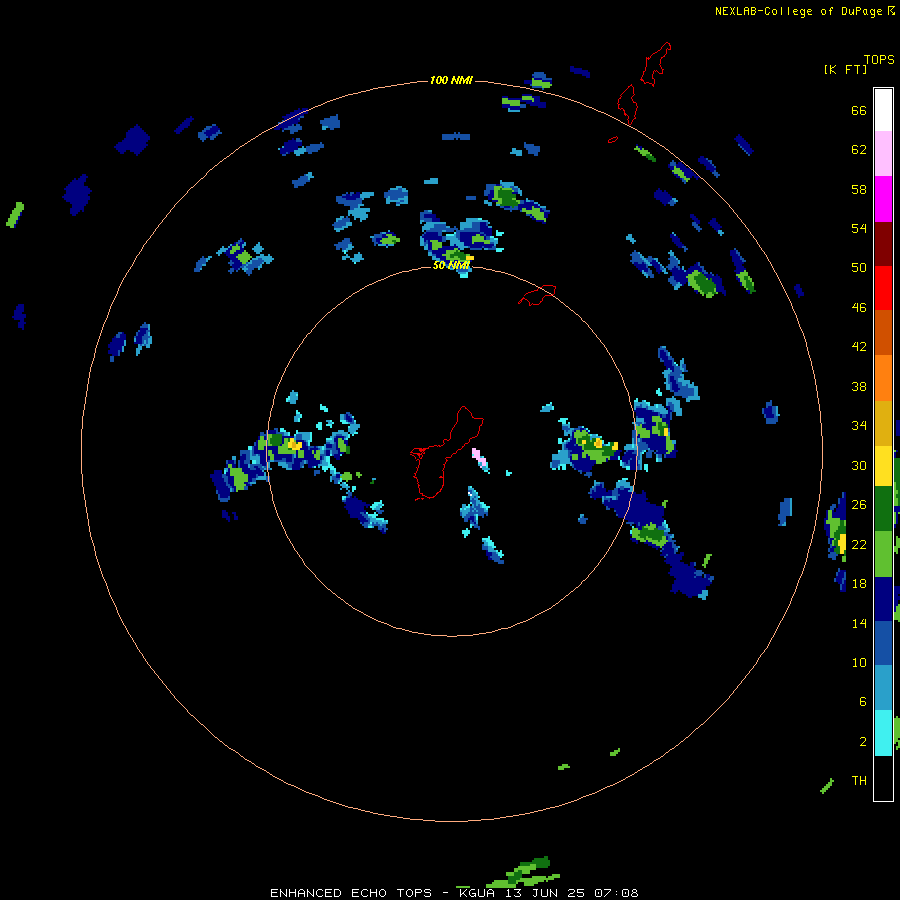Click the 100 NMI range ring label

(451, 80)
